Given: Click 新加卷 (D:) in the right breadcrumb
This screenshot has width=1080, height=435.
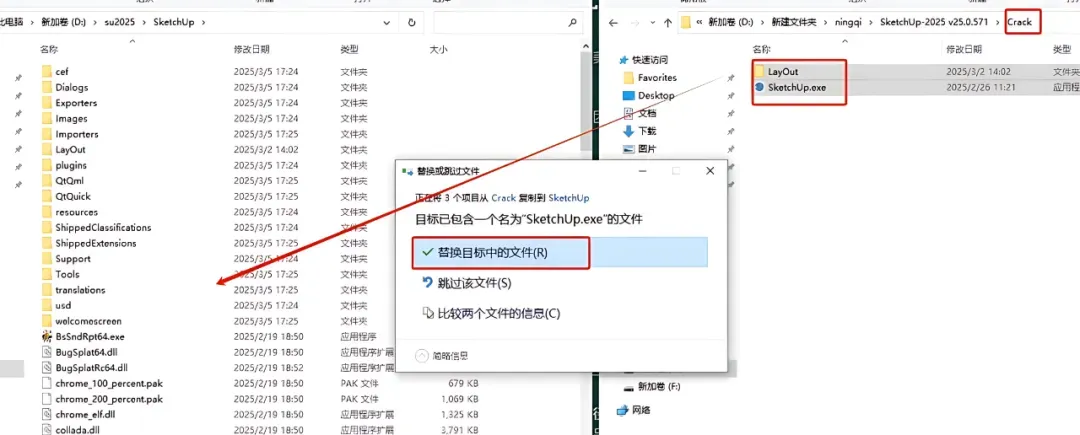Looking at the screenshot, I should pyautogui.click(x=732, y=23).
